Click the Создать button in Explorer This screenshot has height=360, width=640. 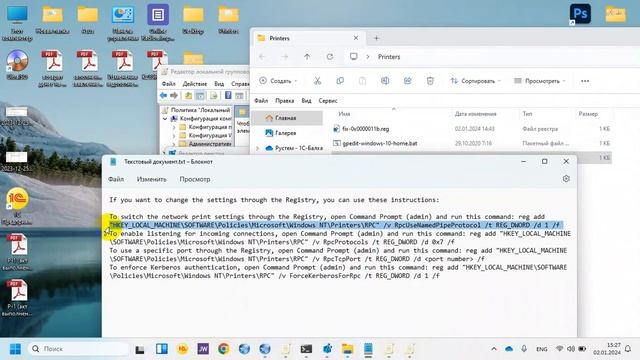(x=278, y=81)
